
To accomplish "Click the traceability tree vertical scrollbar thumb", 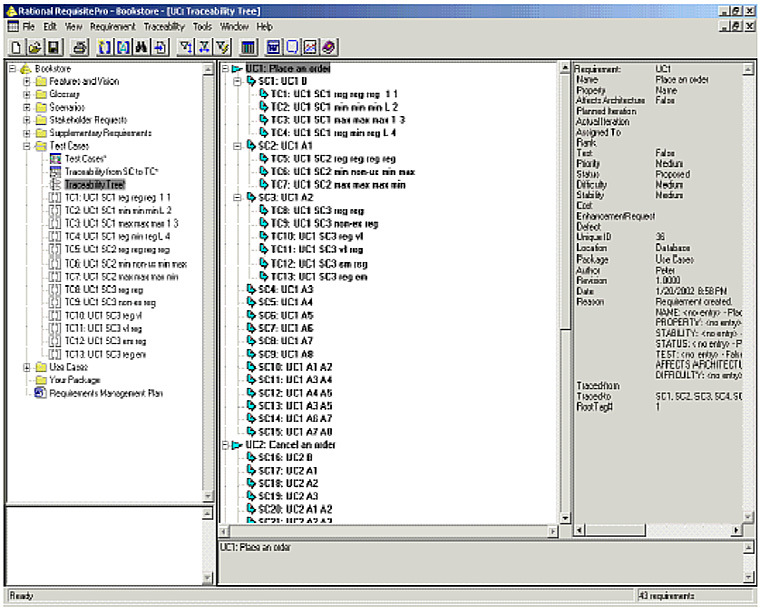I will 565,202.
